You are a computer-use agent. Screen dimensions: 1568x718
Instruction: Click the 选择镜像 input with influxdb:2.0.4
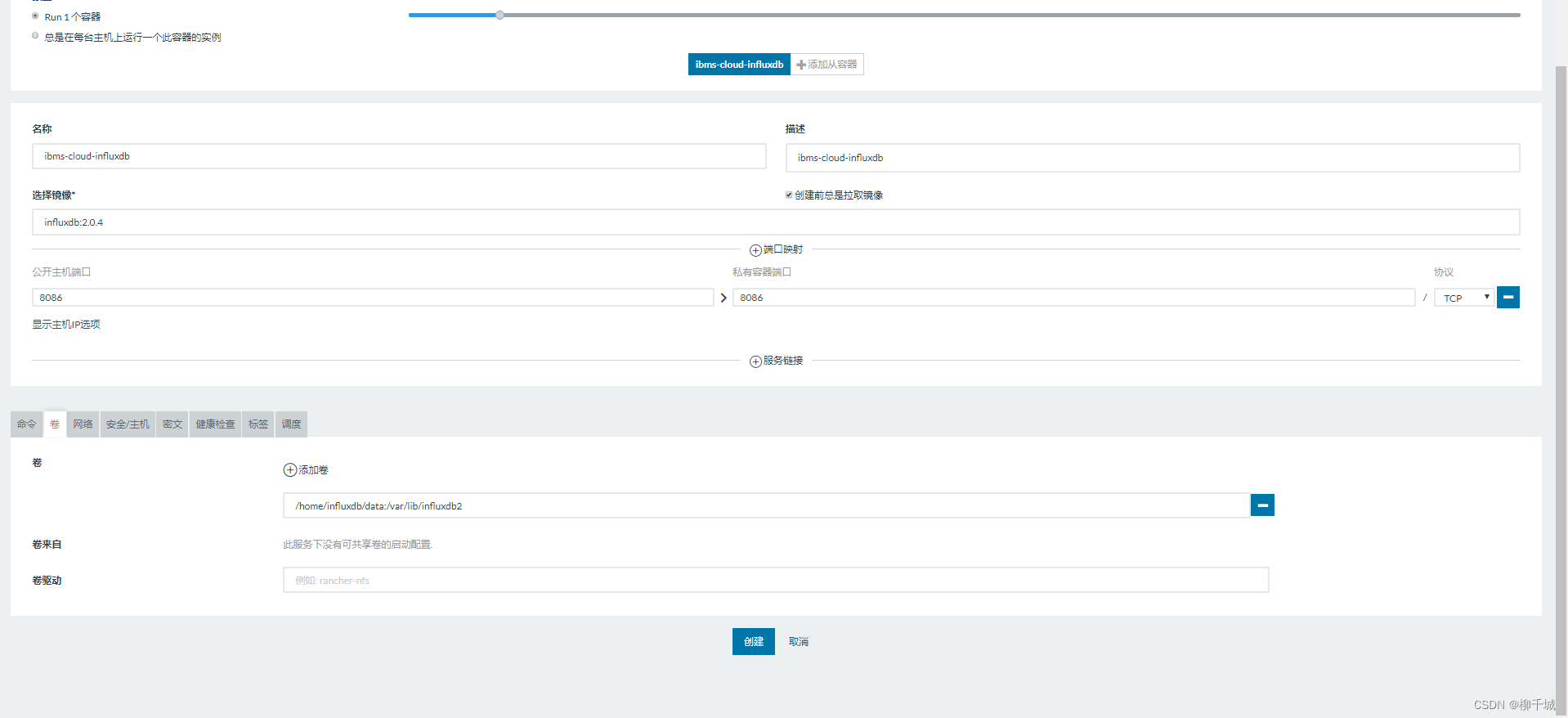point(776,222)
